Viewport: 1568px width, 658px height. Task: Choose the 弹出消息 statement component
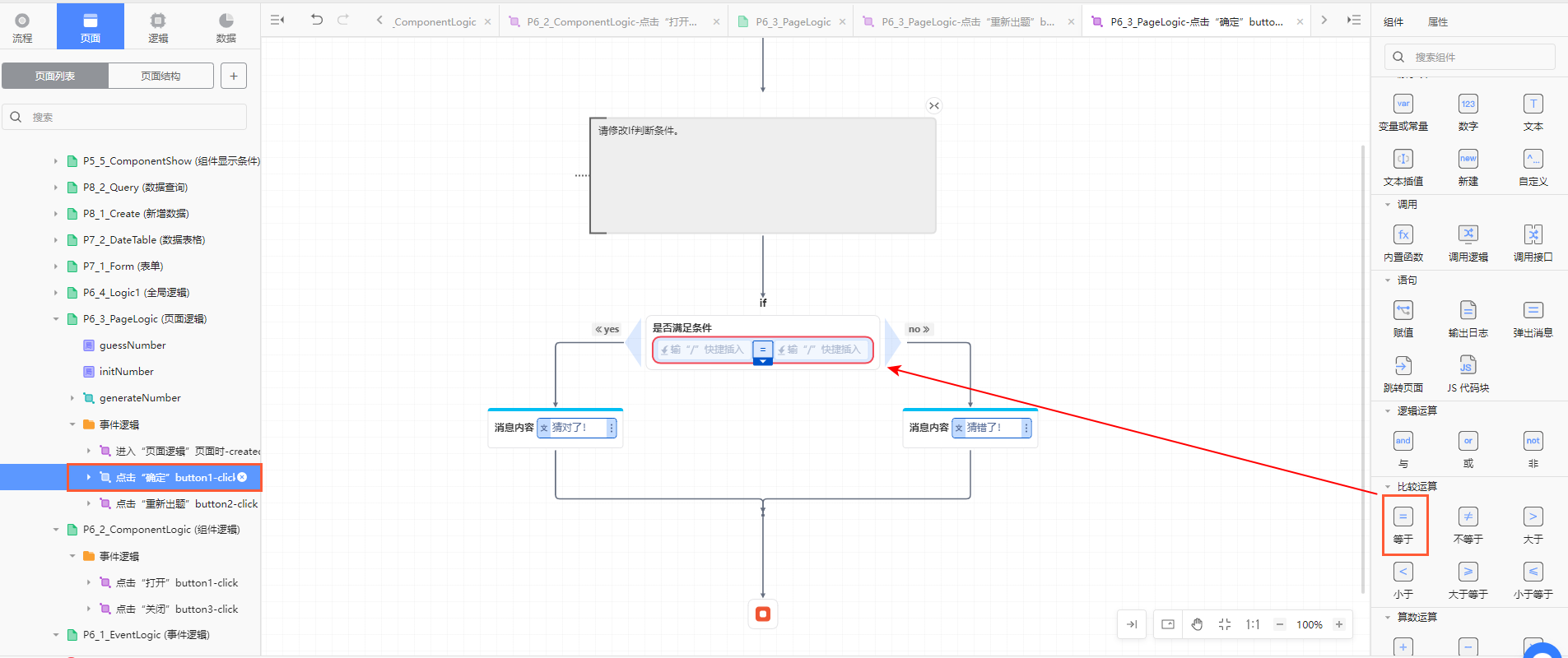tap(1533, 319)
